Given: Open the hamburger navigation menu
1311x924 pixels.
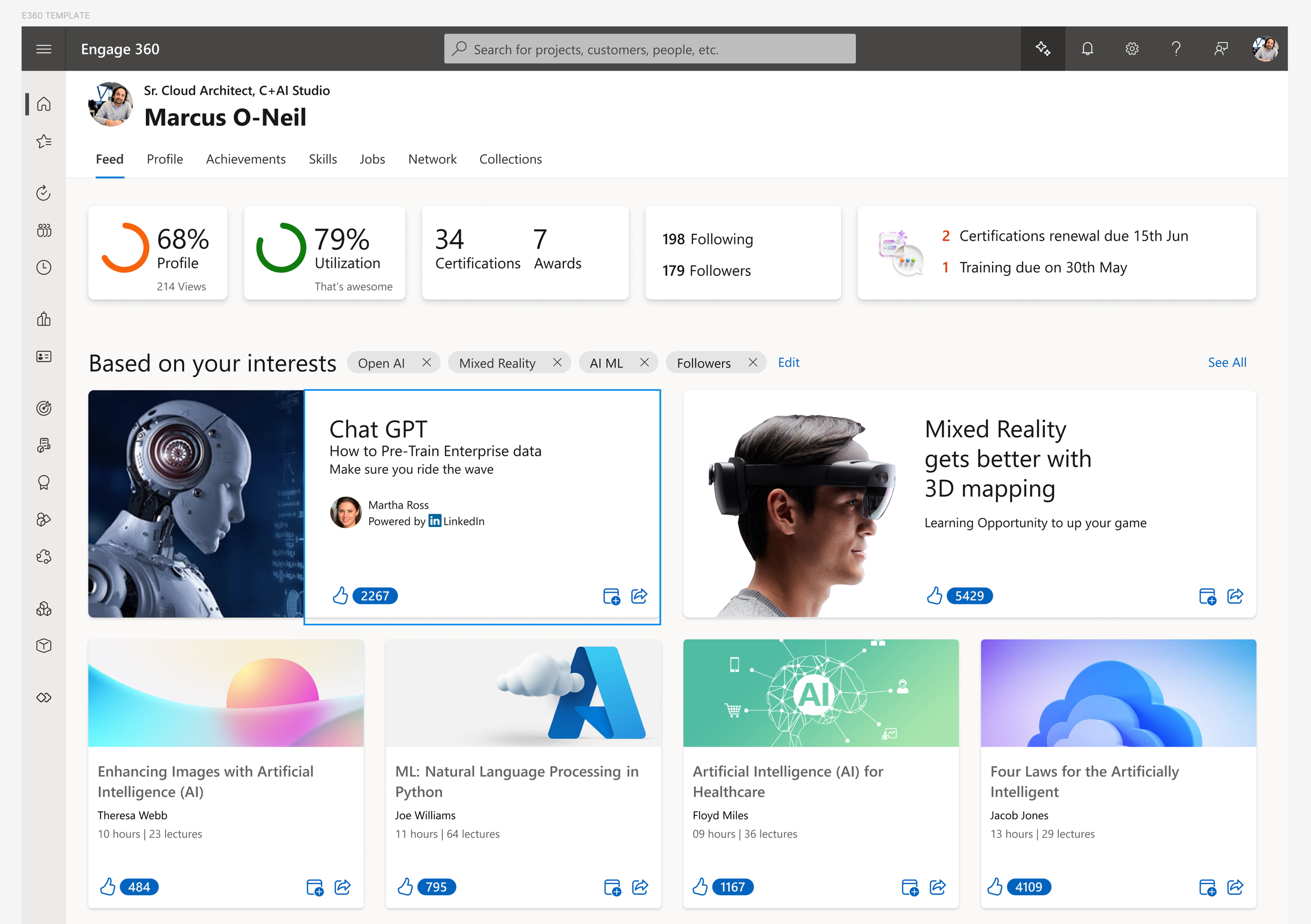Looking at the screenshot, I should click(x=44, y=49).
